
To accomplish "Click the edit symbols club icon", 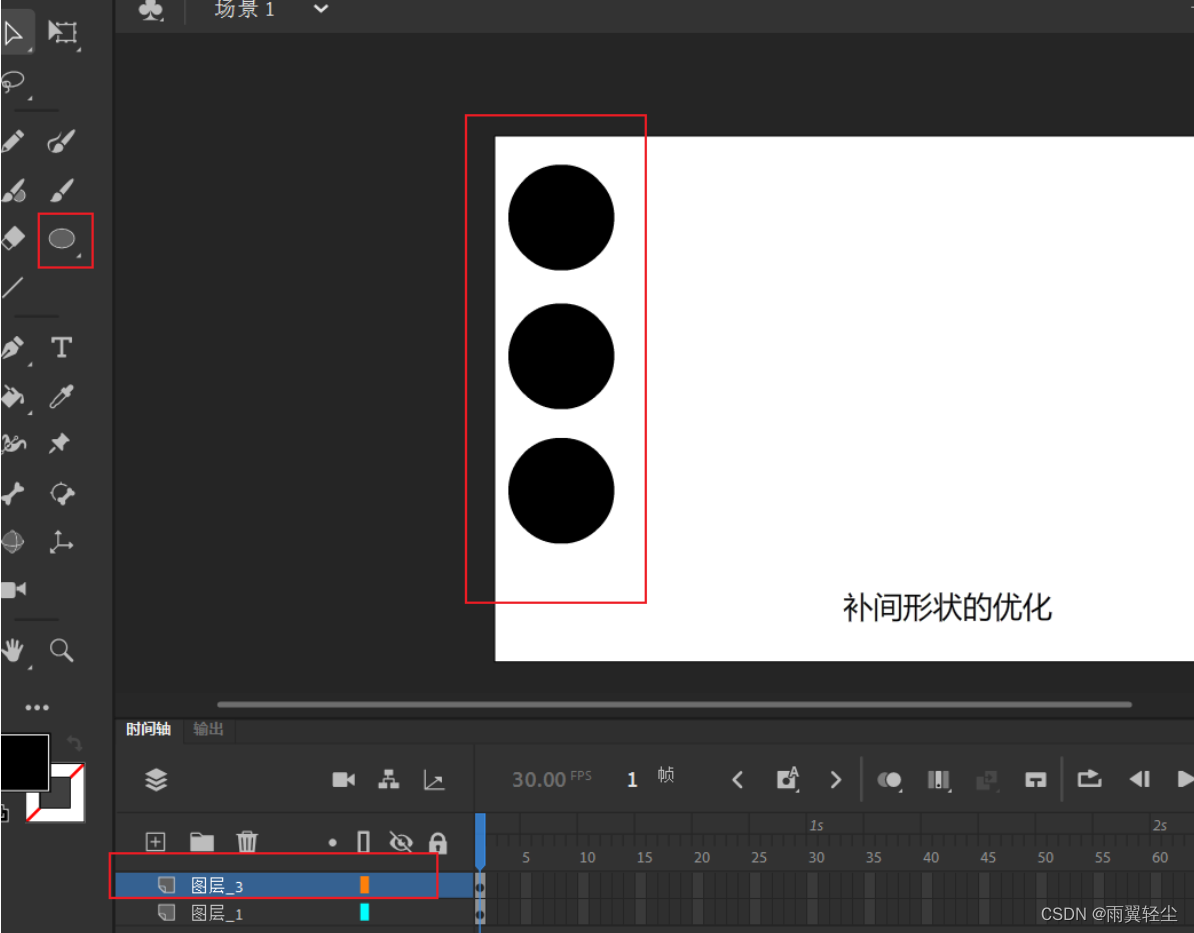I will (x=151, y=10).
